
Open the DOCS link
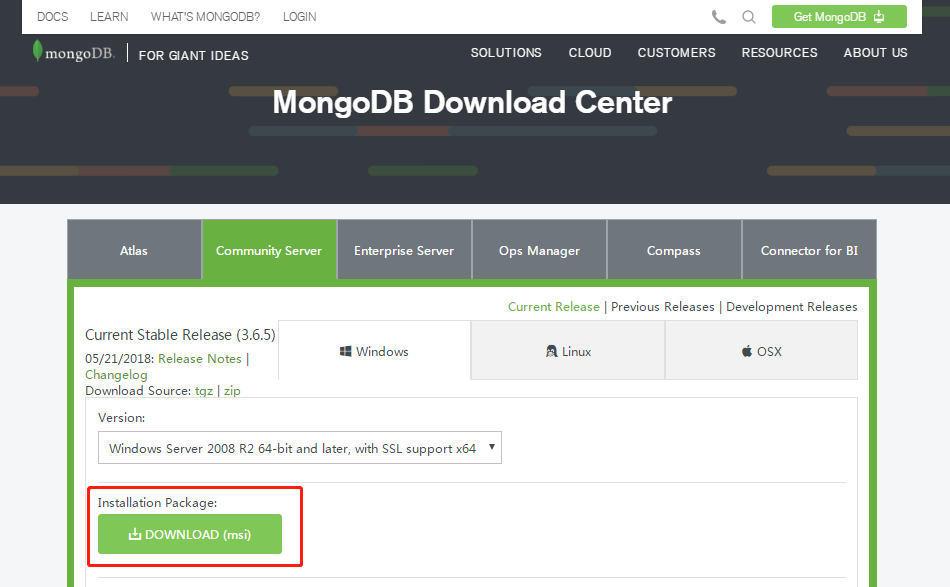pyautogui.click(x=53, y=17)
